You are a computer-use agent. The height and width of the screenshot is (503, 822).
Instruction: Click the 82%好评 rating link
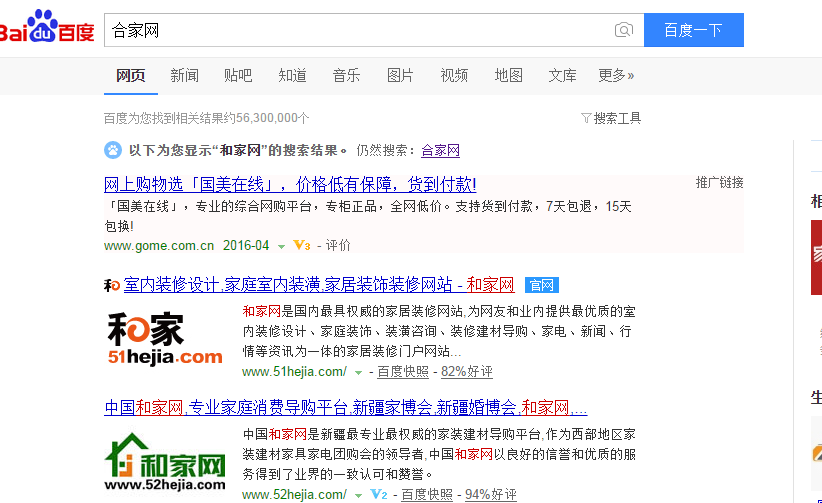click(x=467, y=372)
